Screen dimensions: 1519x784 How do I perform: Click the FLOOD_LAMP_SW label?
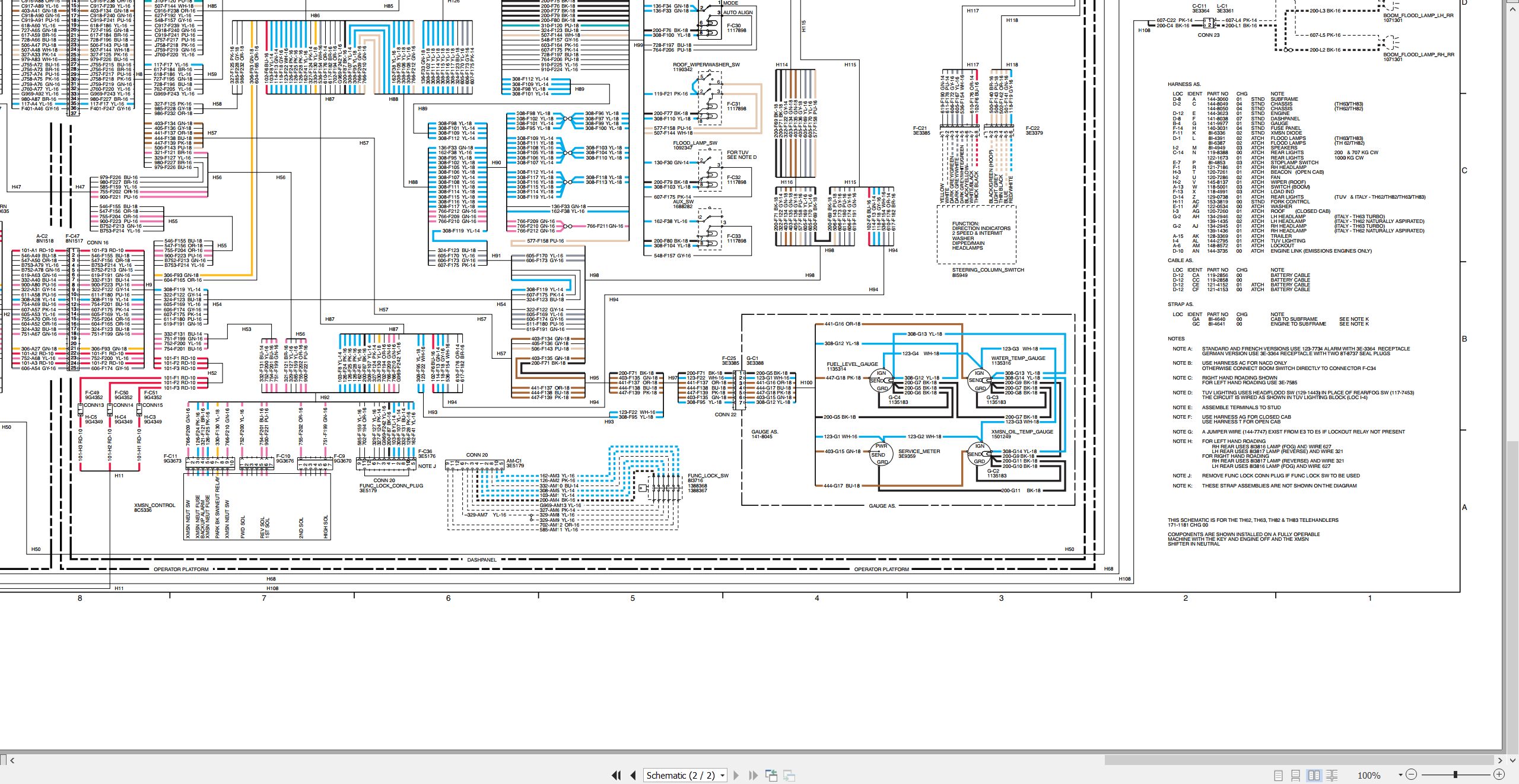[695, 143]
